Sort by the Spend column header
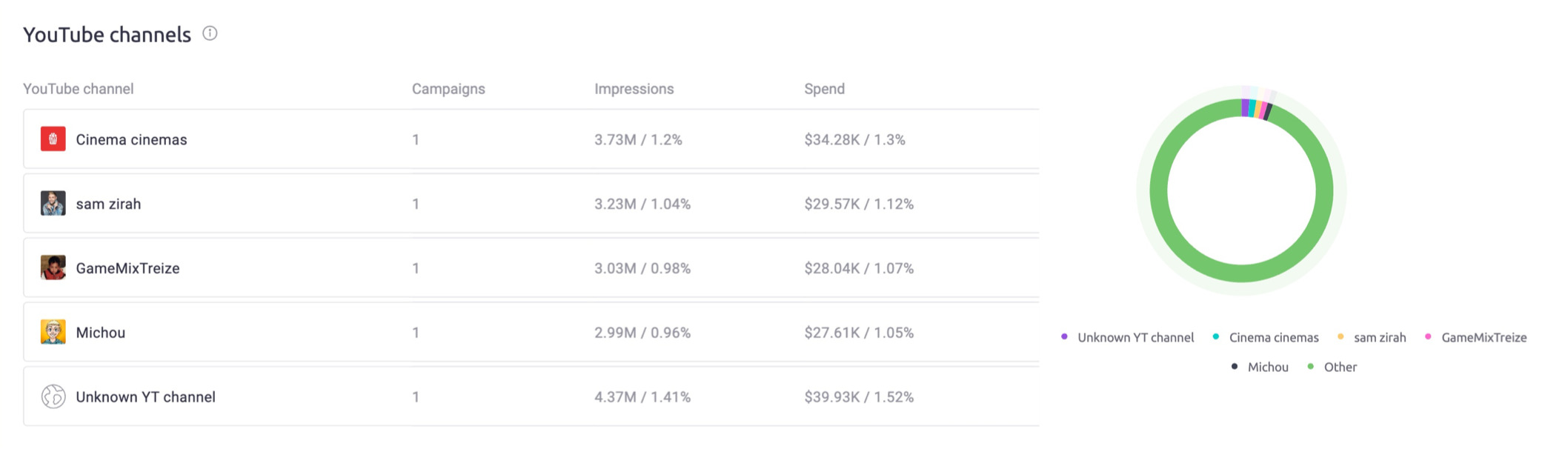 click(824, 89)
